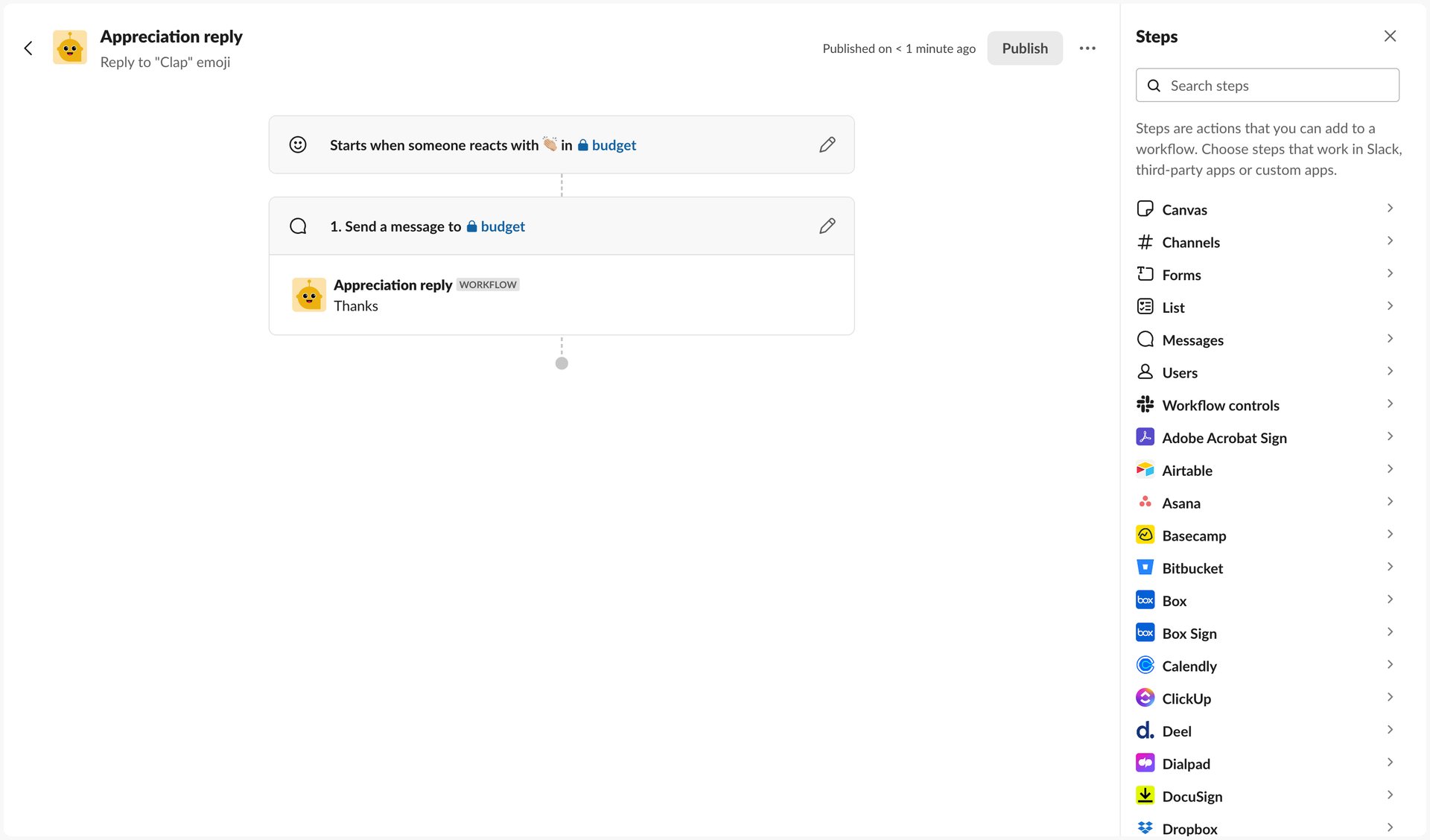Click the Search steps field
1430x840 pixels.
pos(1268,85)
